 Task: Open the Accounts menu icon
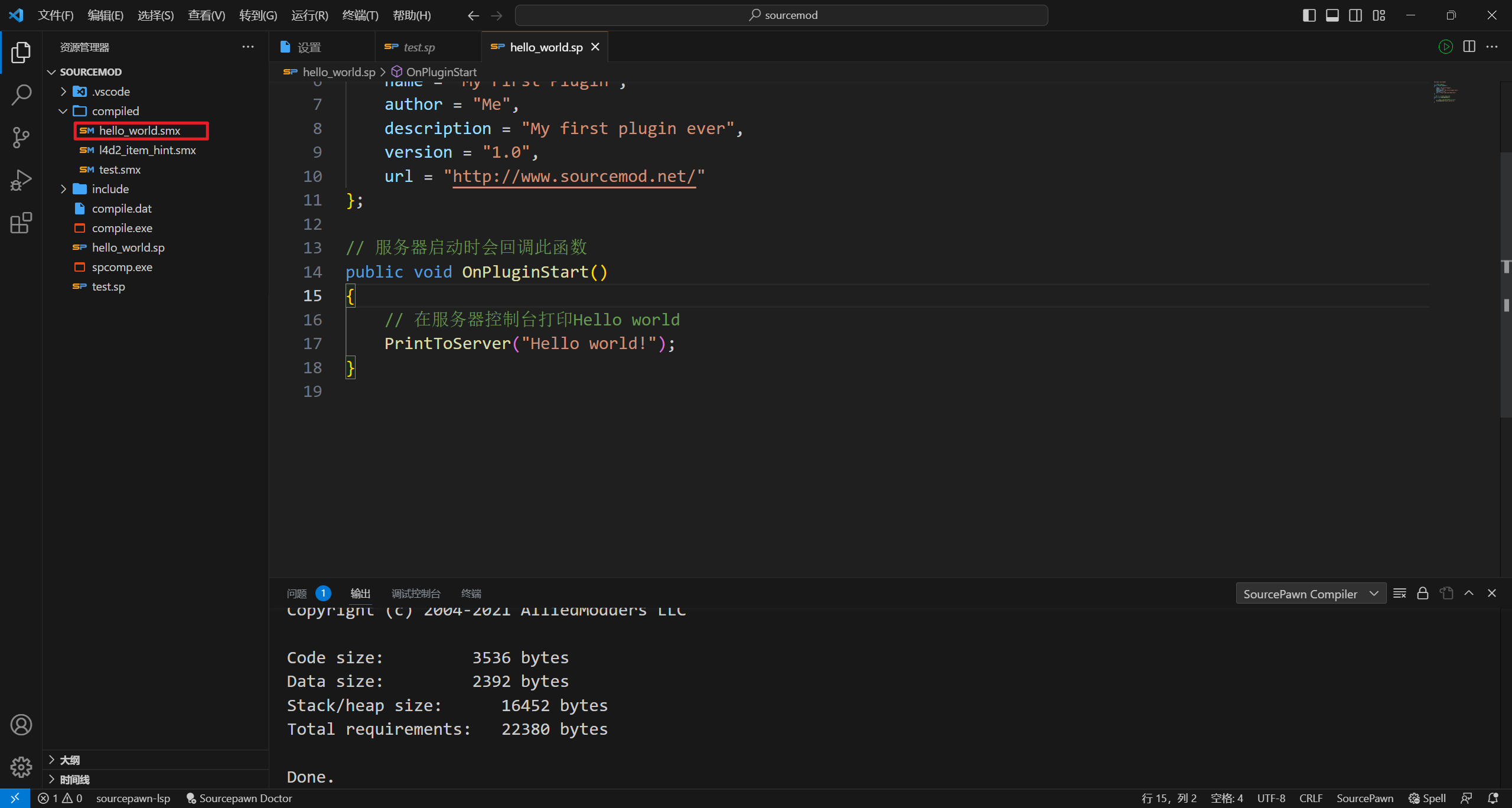coord(21,725)
